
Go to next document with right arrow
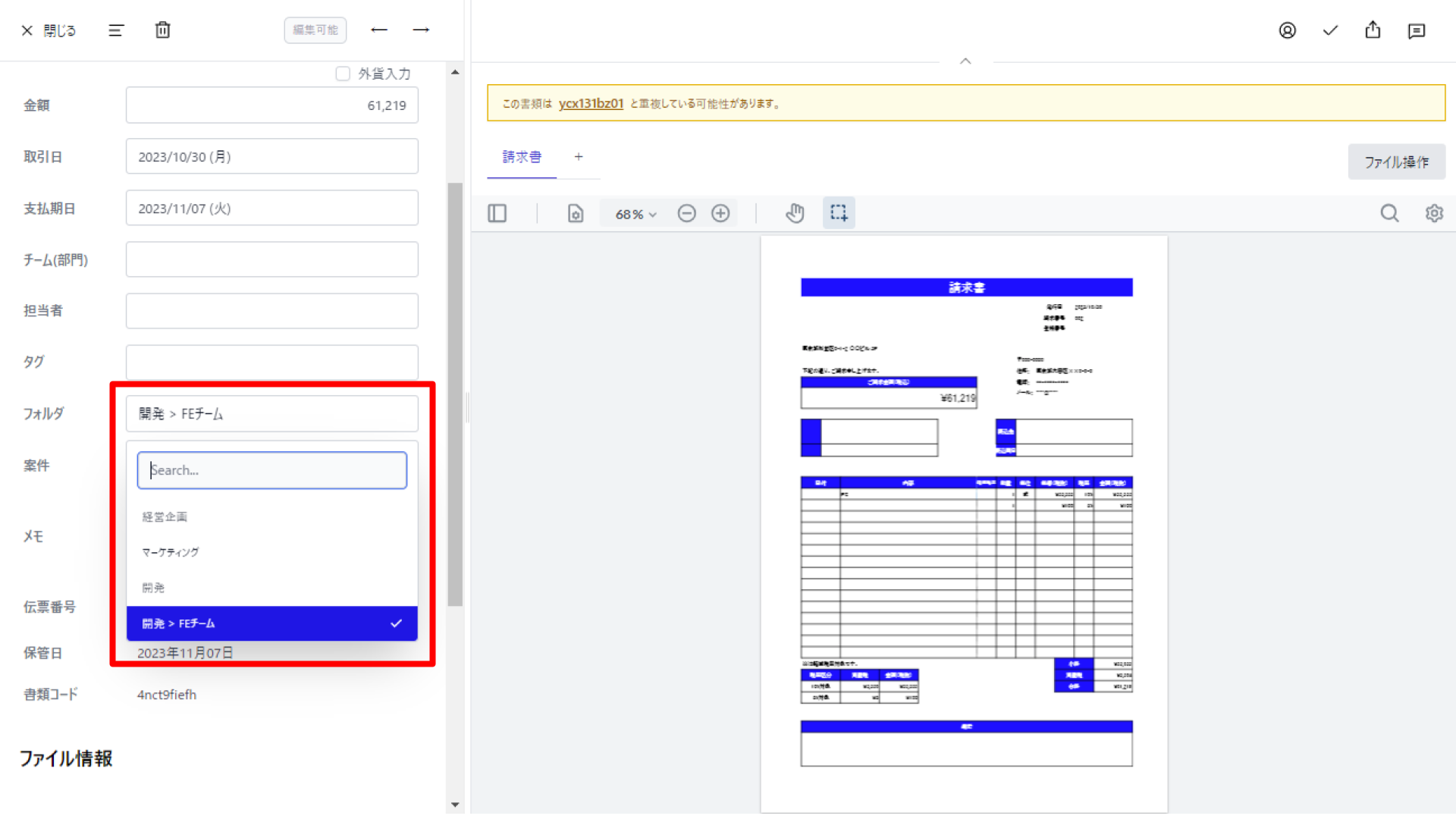(421, 30)
